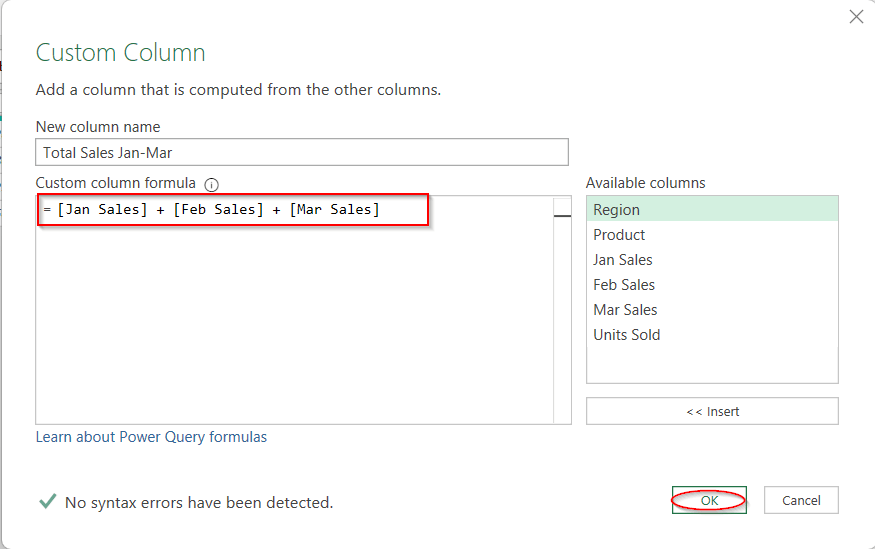Open Learn about Power Query formulas link
This screenshot has height=549, width=875.
[151, 437]
